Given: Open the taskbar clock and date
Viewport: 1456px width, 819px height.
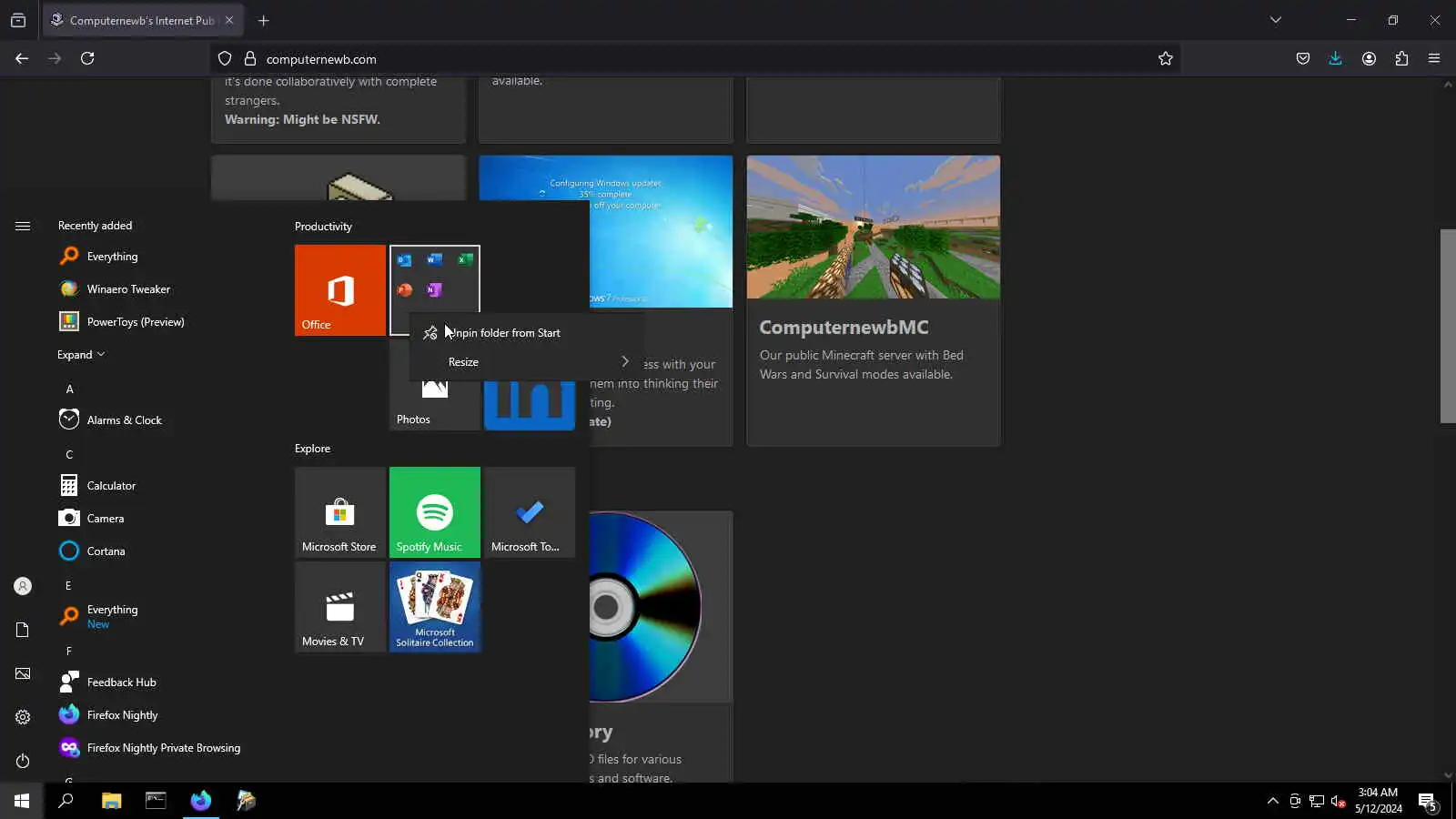Looking at the screenshot, I should (1378, 801).
